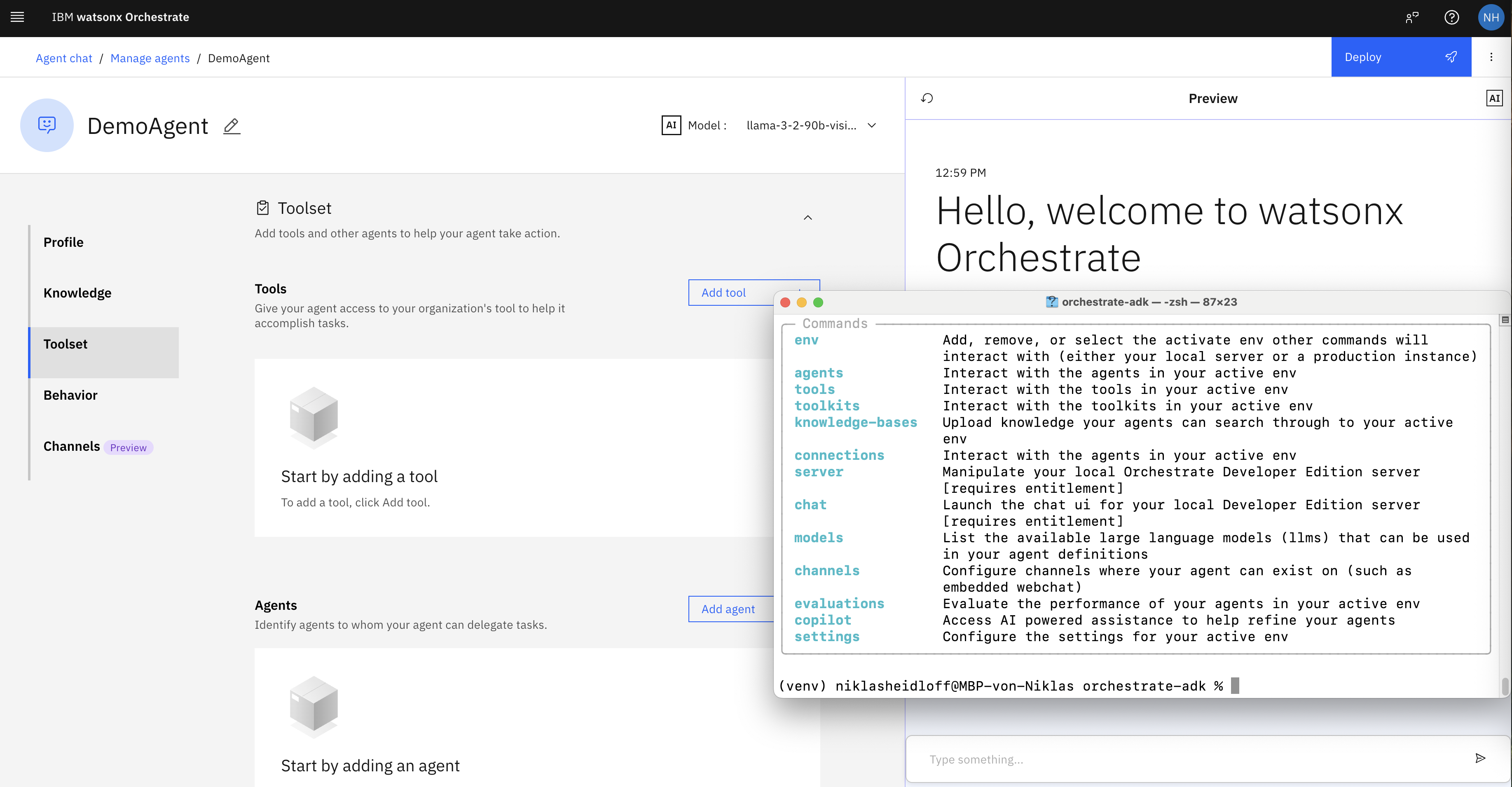Open the hamburger navigation menu
The image size is (1512, 787).
click(18, 17)
